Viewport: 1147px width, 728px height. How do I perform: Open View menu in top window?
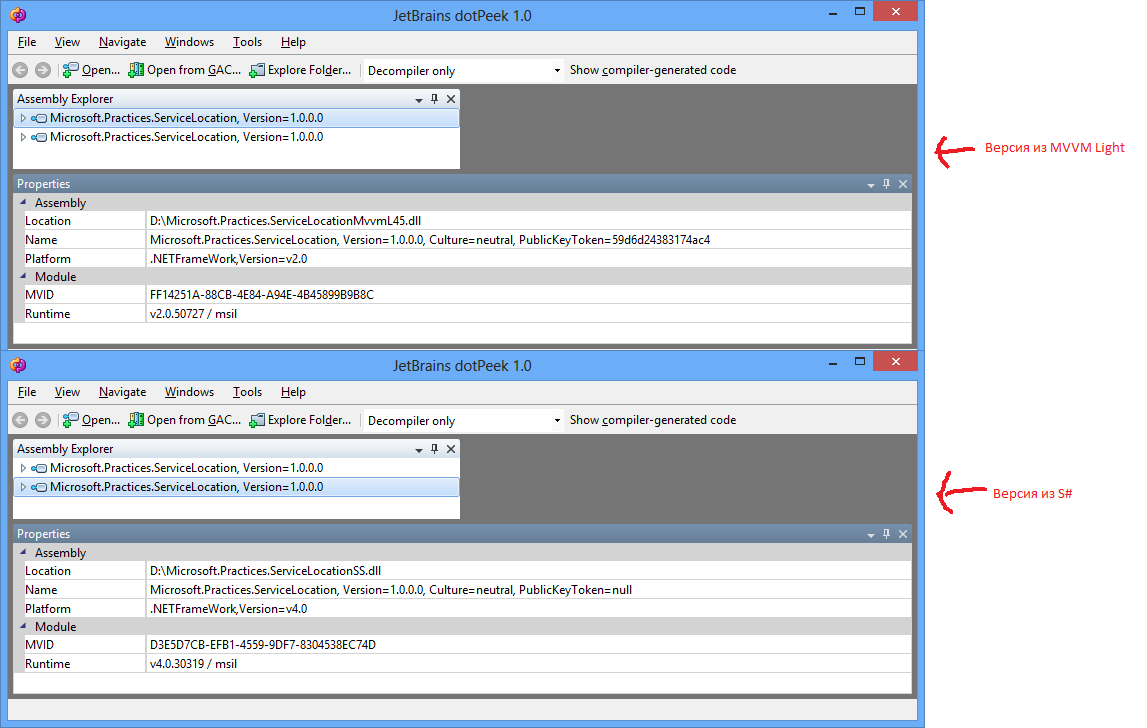coord(67,42)
